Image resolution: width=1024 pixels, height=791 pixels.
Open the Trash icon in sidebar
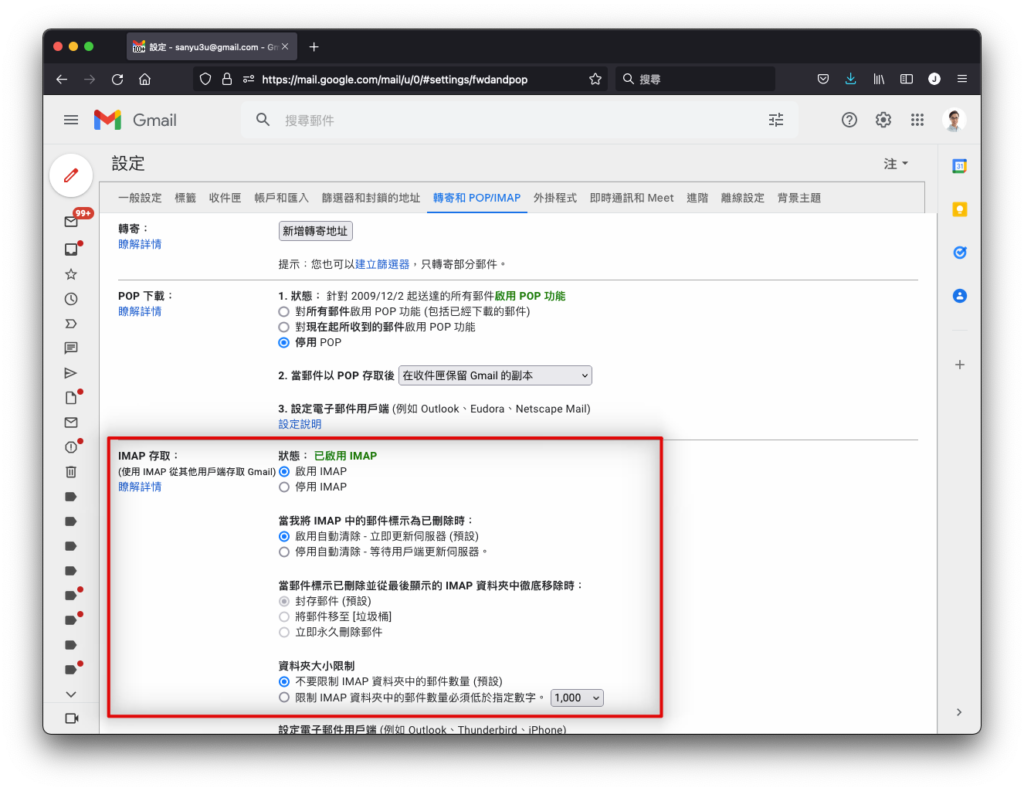[x=71, y=472]
